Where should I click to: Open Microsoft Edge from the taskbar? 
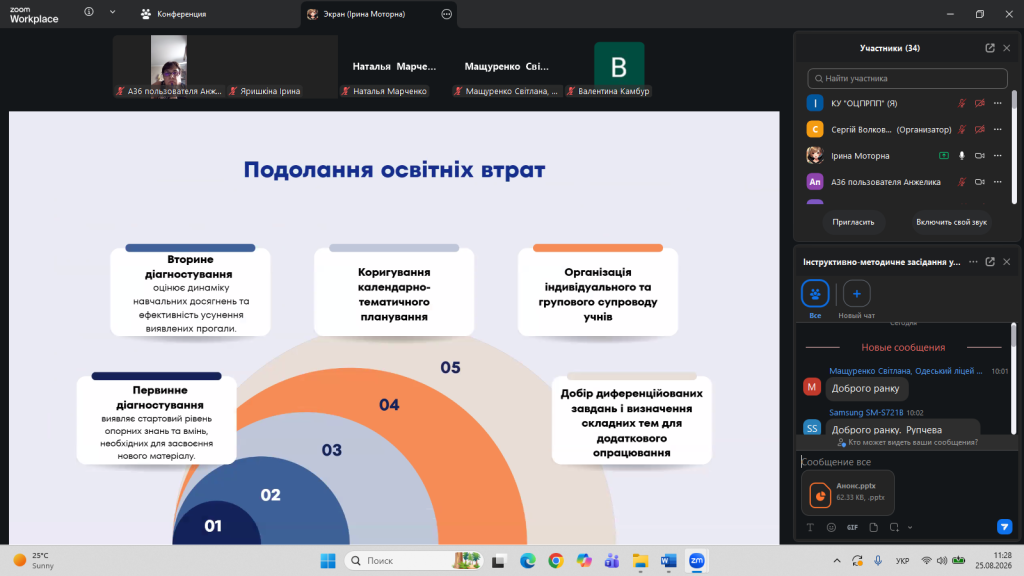point(528,560)
